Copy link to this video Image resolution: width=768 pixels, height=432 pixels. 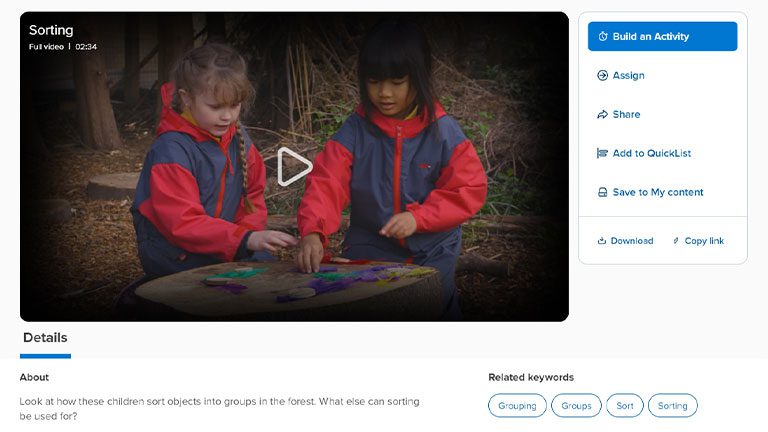point(698,240)
